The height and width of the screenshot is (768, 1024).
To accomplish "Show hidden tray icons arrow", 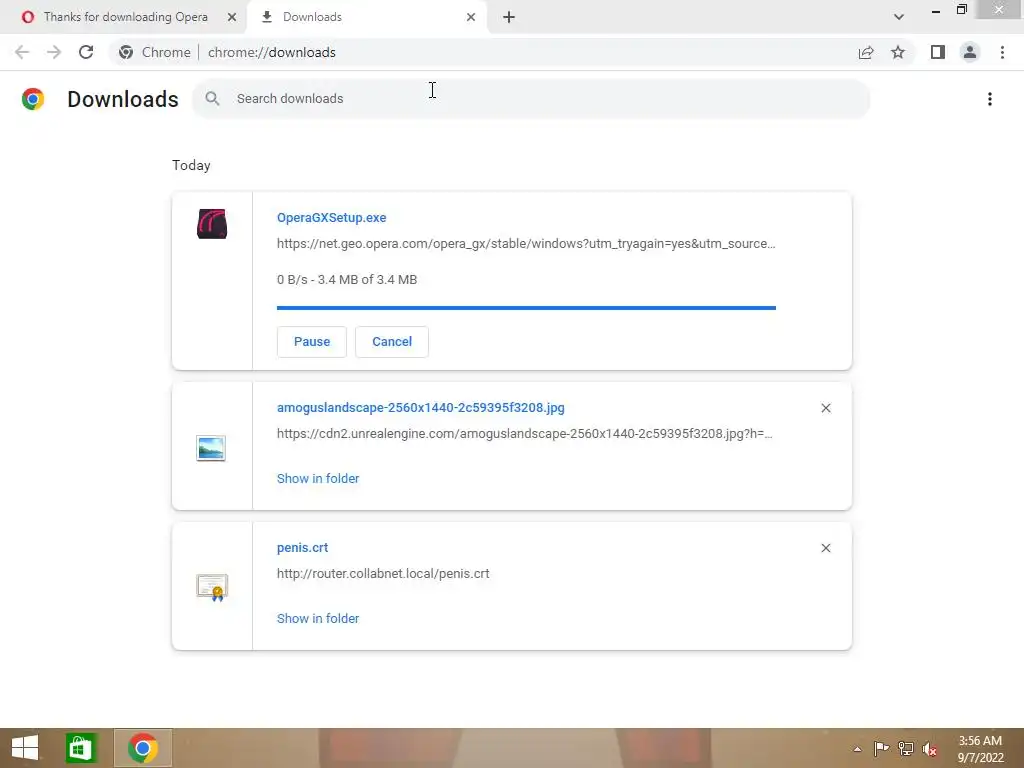I will 857,749.
